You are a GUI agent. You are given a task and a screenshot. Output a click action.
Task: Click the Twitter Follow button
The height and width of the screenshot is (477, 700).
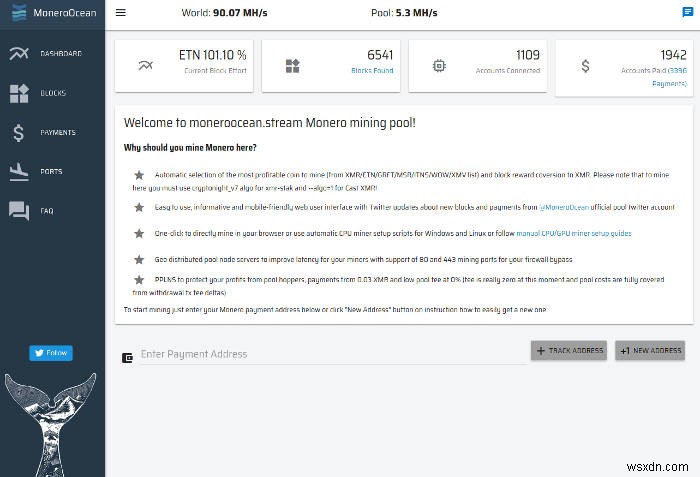pos(51,353)
